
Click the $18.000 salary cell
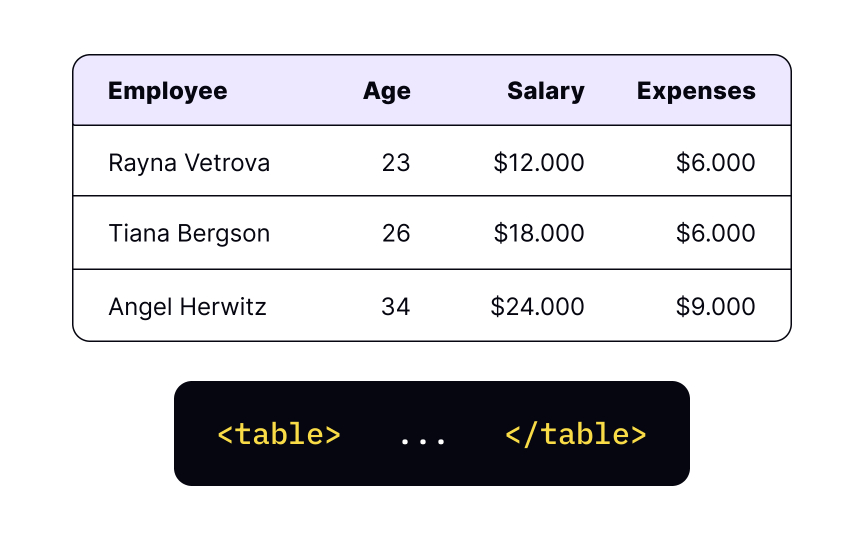pos(538,234)
